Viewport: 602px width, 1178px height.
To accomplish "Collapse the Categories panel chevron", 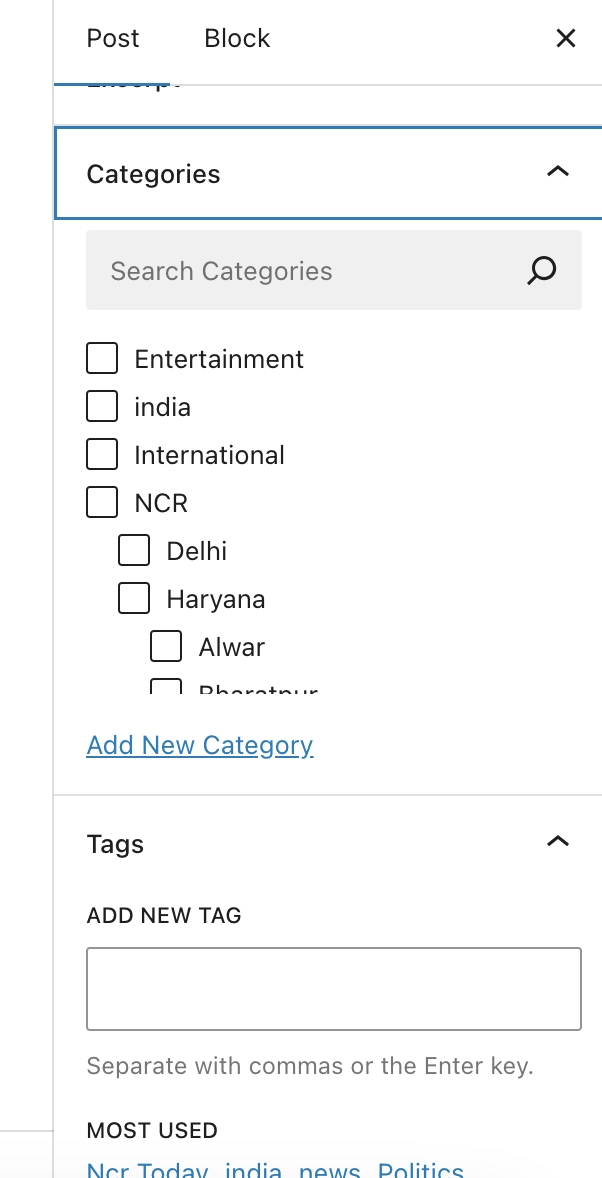I will point(558,172).
